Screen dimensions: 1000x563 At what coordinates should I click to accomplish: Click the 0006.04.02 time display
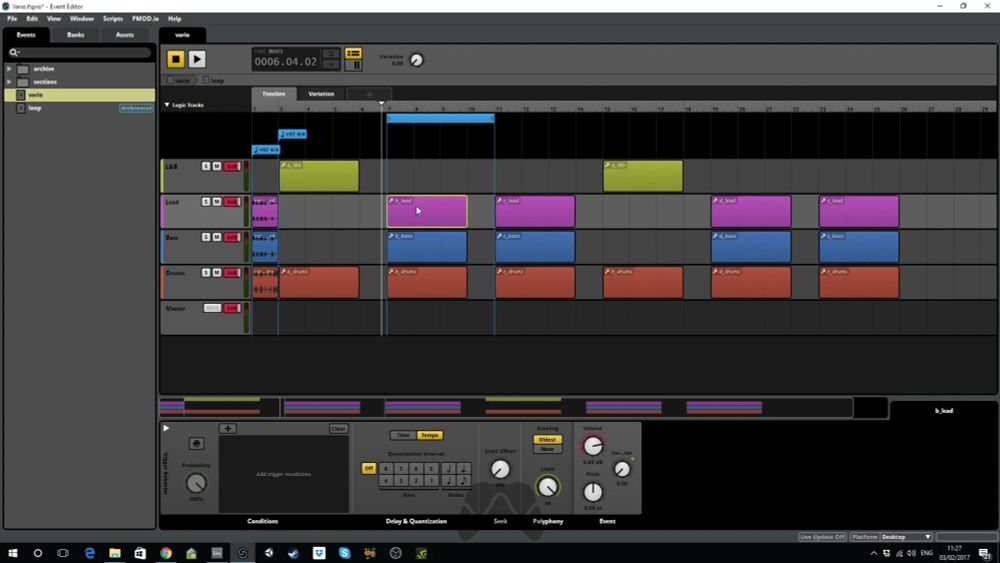(285, 62)
